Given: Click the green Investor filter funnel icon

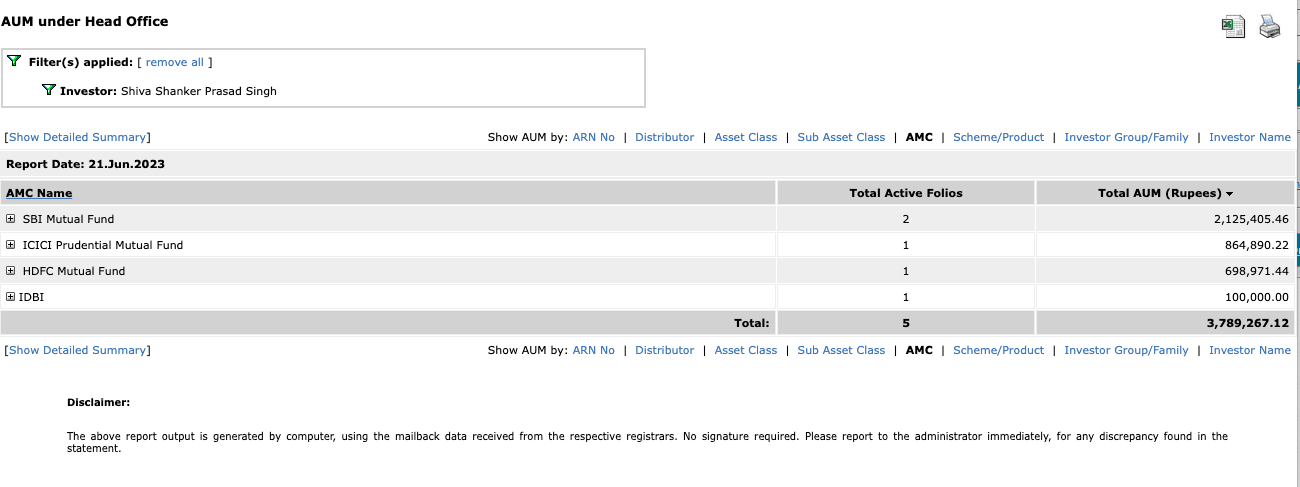Looking at the screenshot, I should 49,90.
